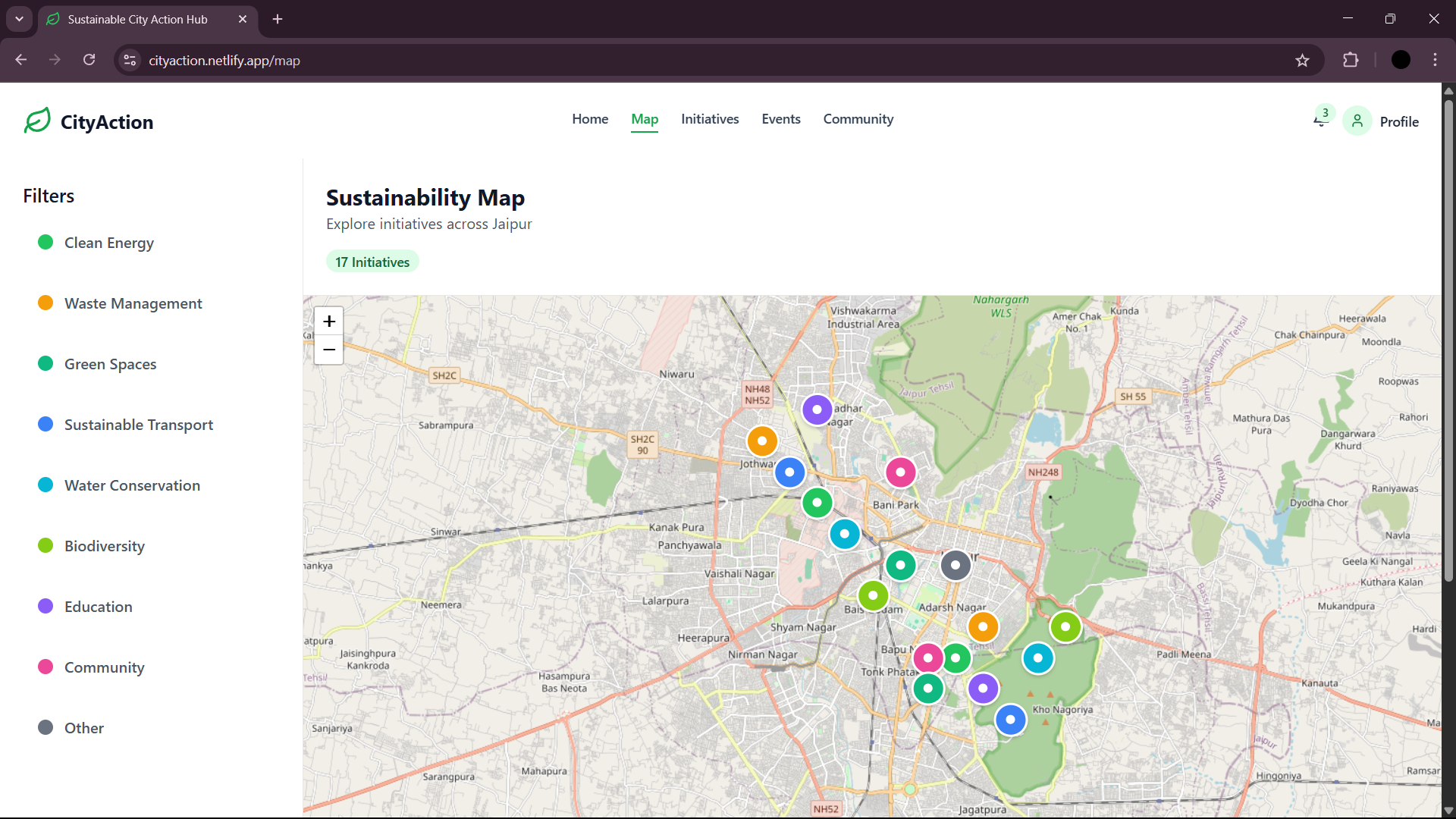Toggle the Waste Management filter
The width and height of the screenshot is (1456, 819).
tap(133, 303)
